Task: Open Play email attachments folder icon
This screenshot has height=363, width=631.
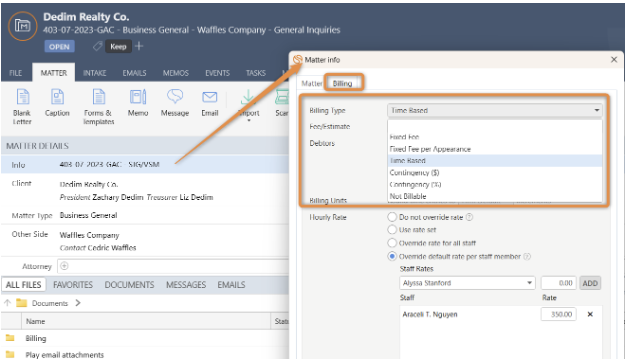Action: pos(10,355)
